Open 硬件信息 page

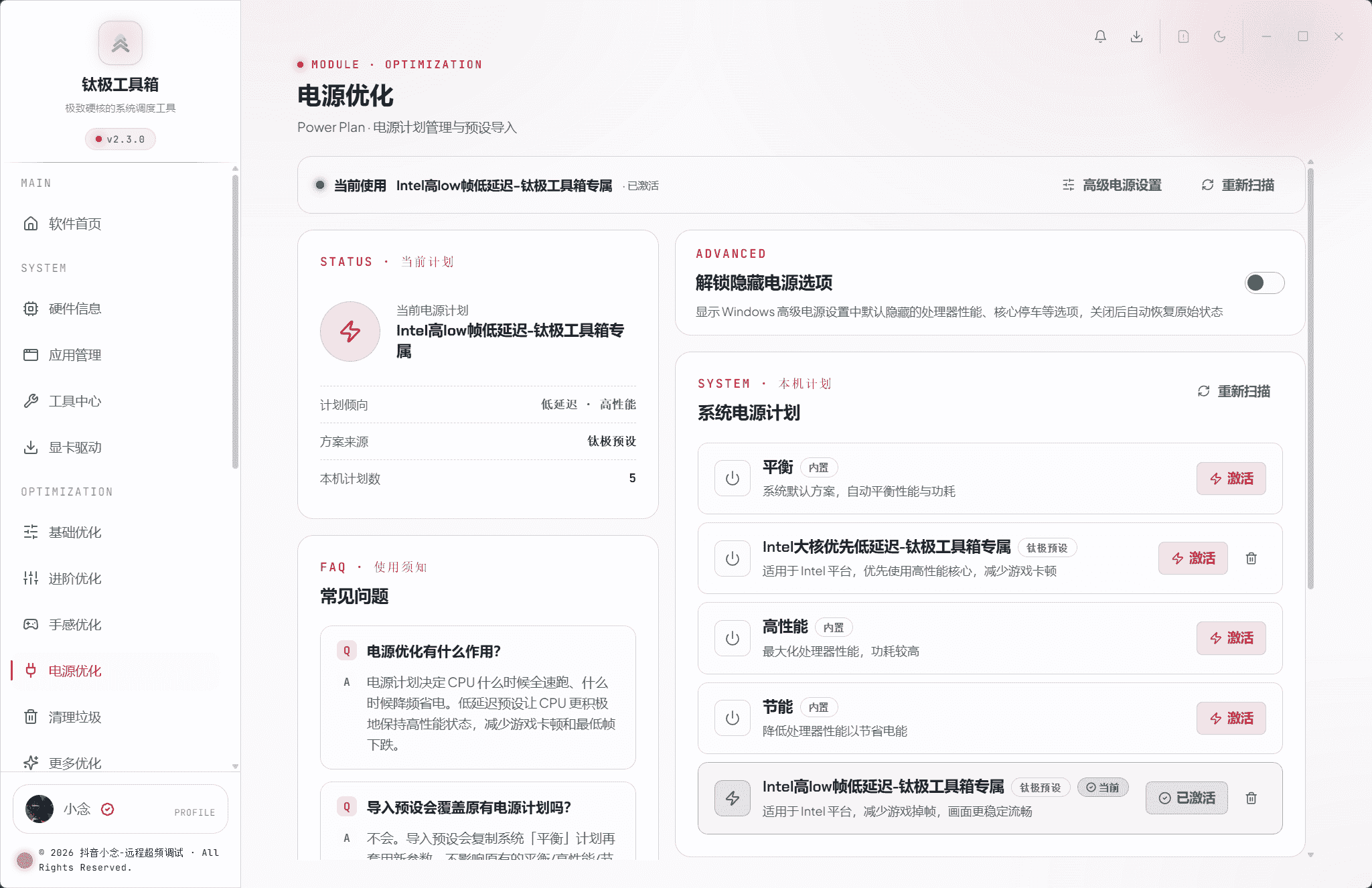[x=121, y=309]
